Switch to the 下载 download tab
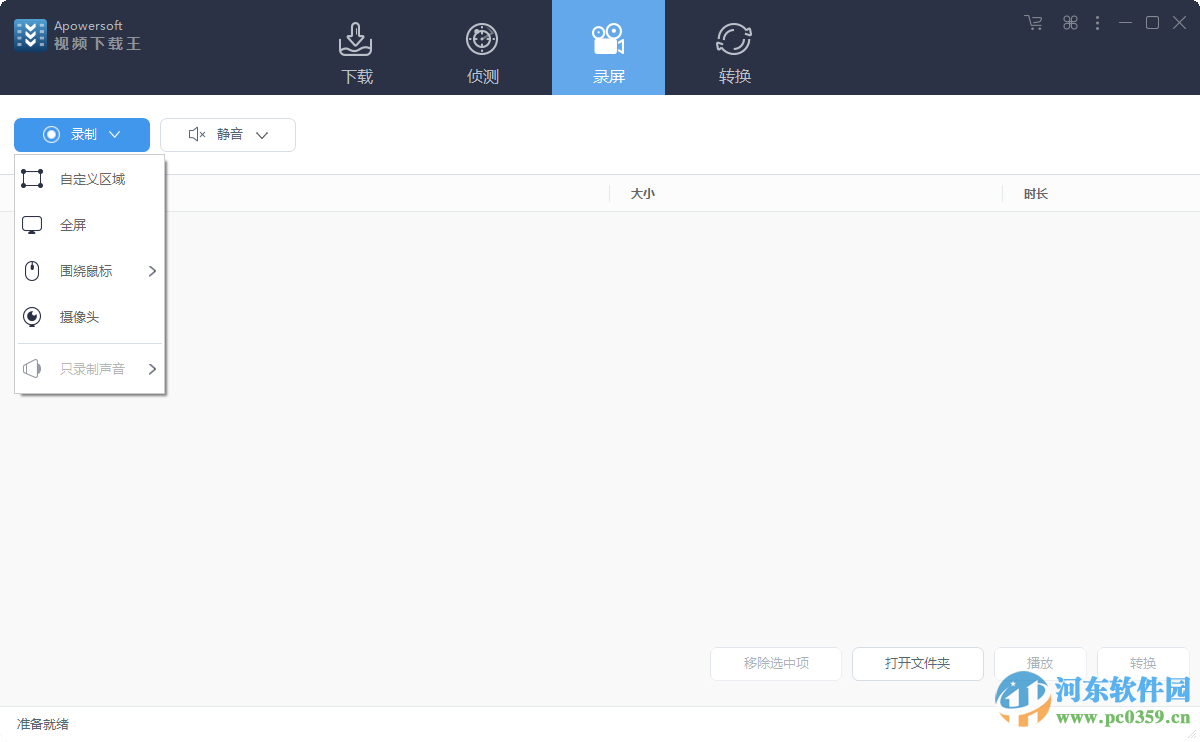 point(356,48)
